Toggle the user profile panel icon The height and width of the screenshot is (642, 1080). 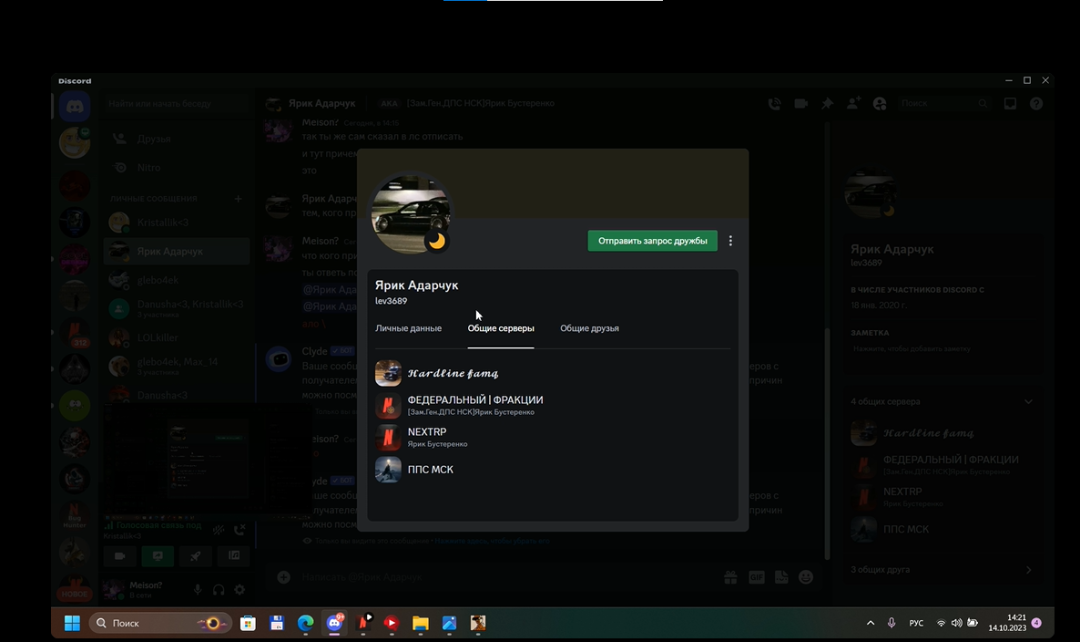[880, 103]
